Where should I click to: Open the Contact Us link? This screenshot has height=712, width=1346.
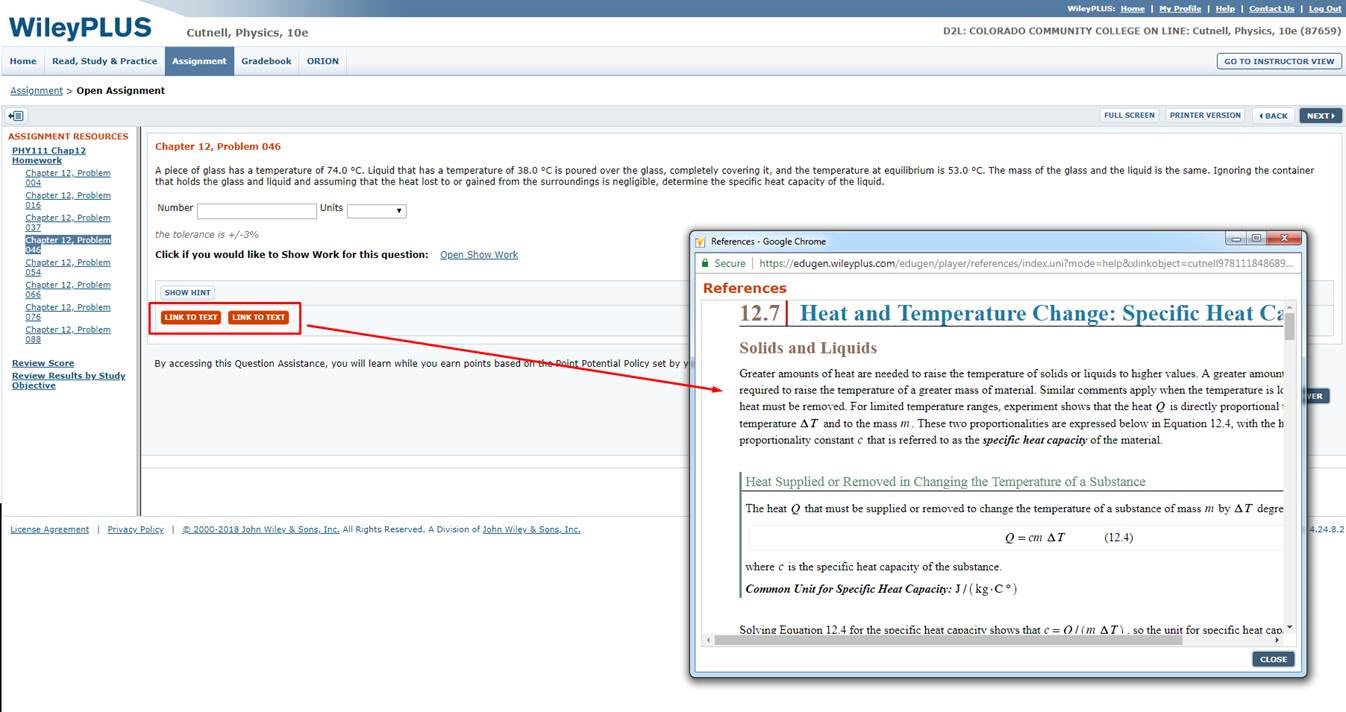[x=1271, y=9]
